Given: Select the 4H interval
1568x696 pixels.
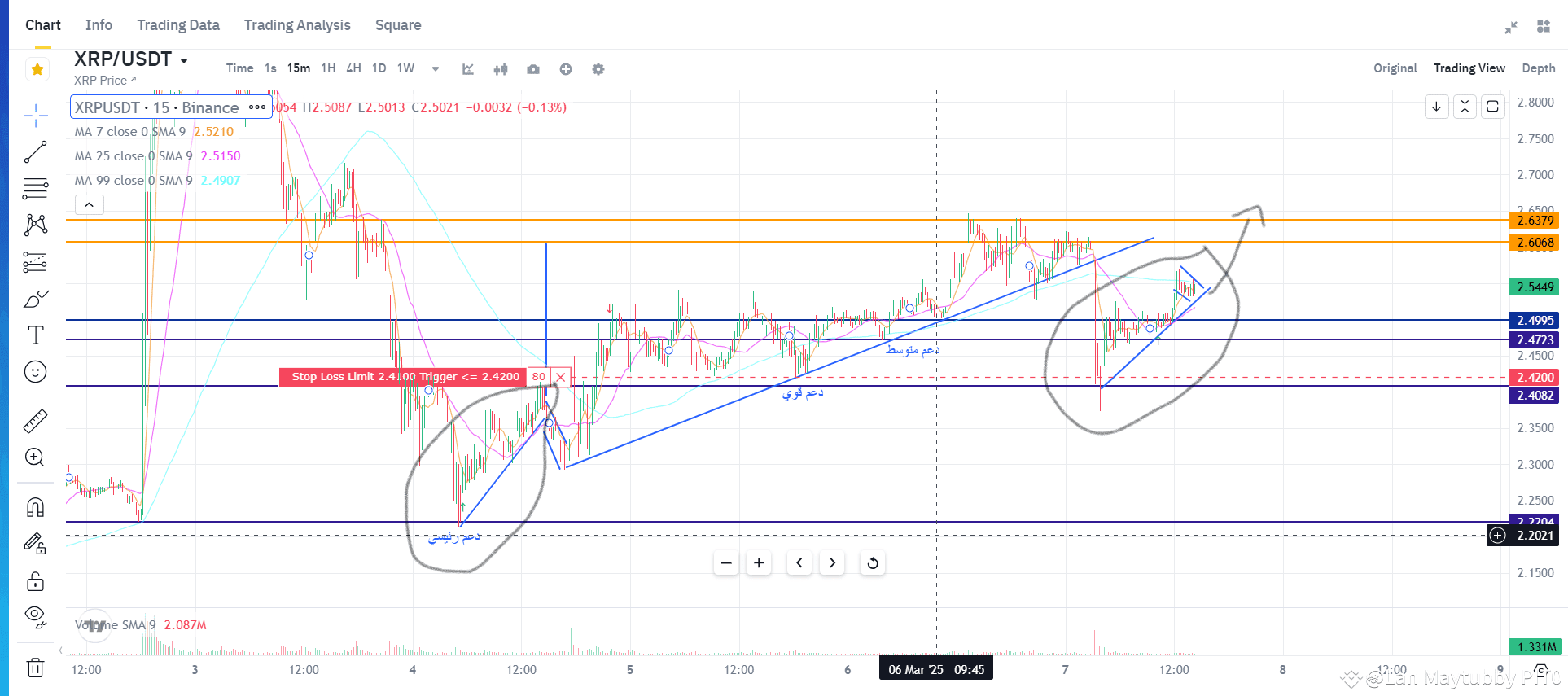Looking at the screenshot, I should [353, 68].
